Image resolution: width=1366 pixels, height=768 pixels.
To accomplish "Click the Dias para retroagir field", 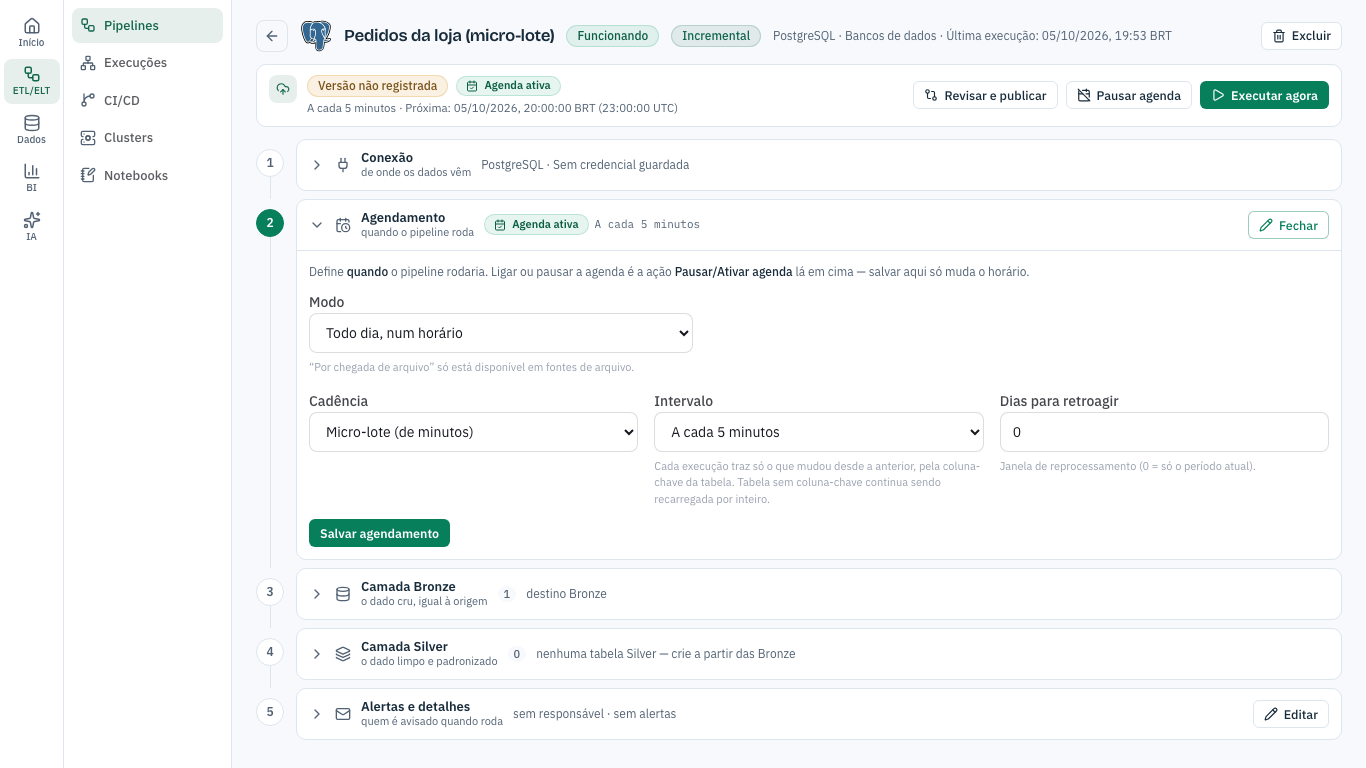I will pos(1164,432).
